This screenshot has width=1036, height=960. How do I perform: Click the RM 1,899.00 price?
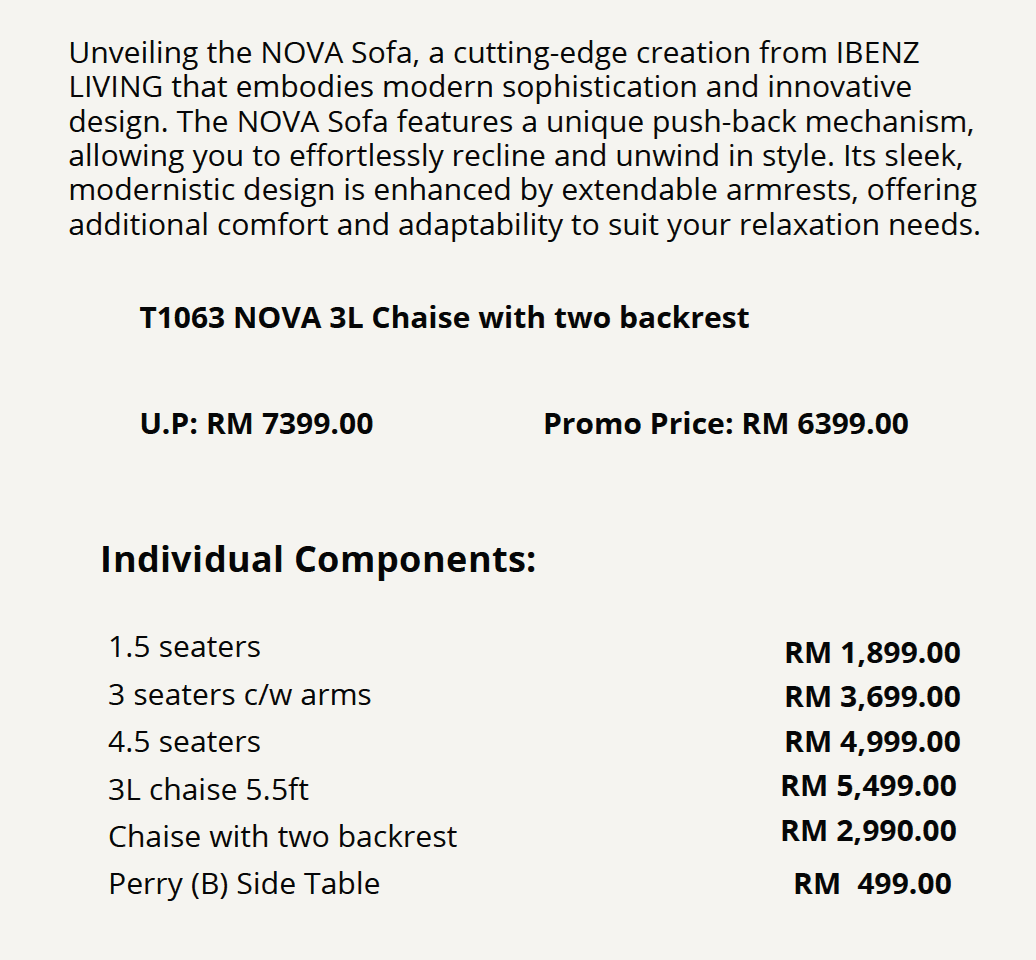click(872, 653)
